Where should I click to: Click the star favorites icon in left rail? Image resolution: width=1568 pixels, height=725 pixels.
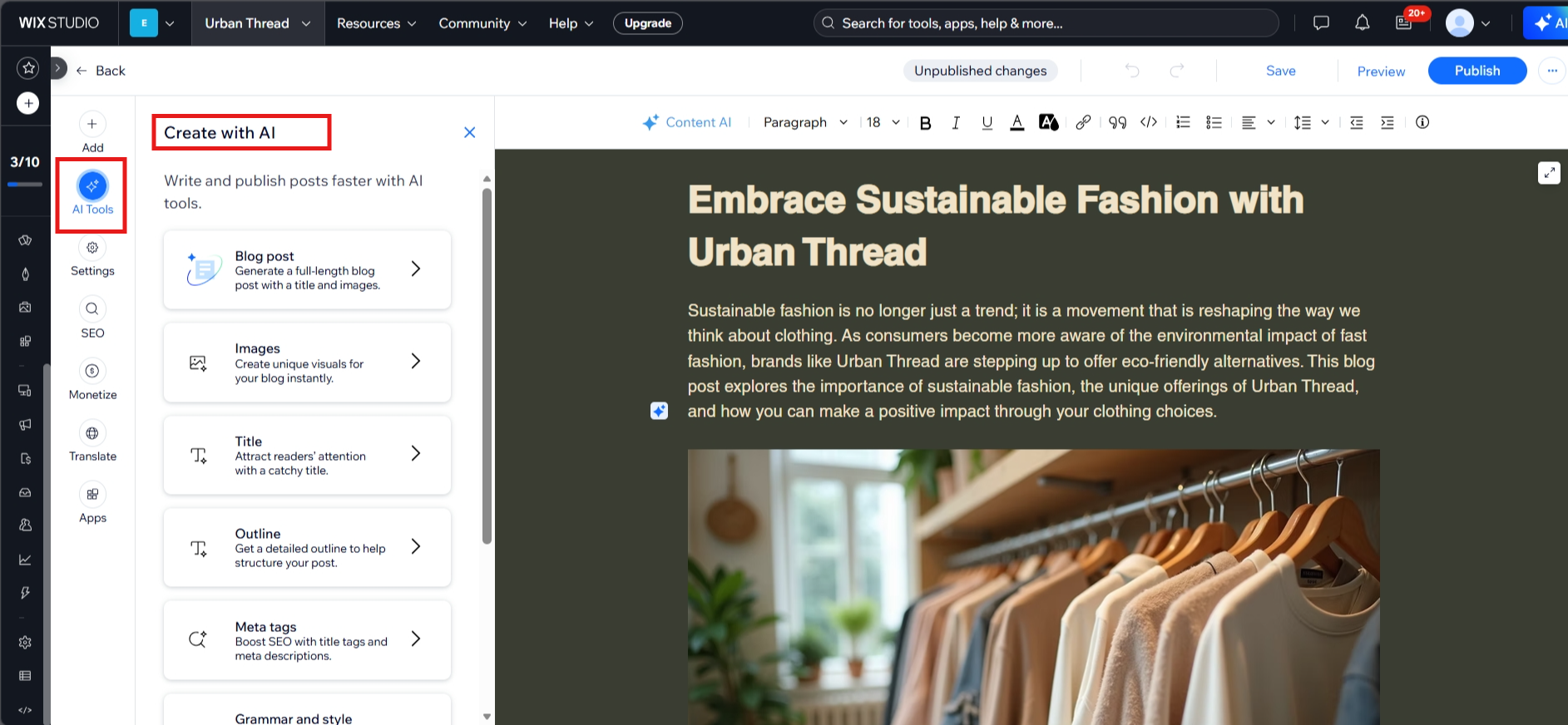28,68
